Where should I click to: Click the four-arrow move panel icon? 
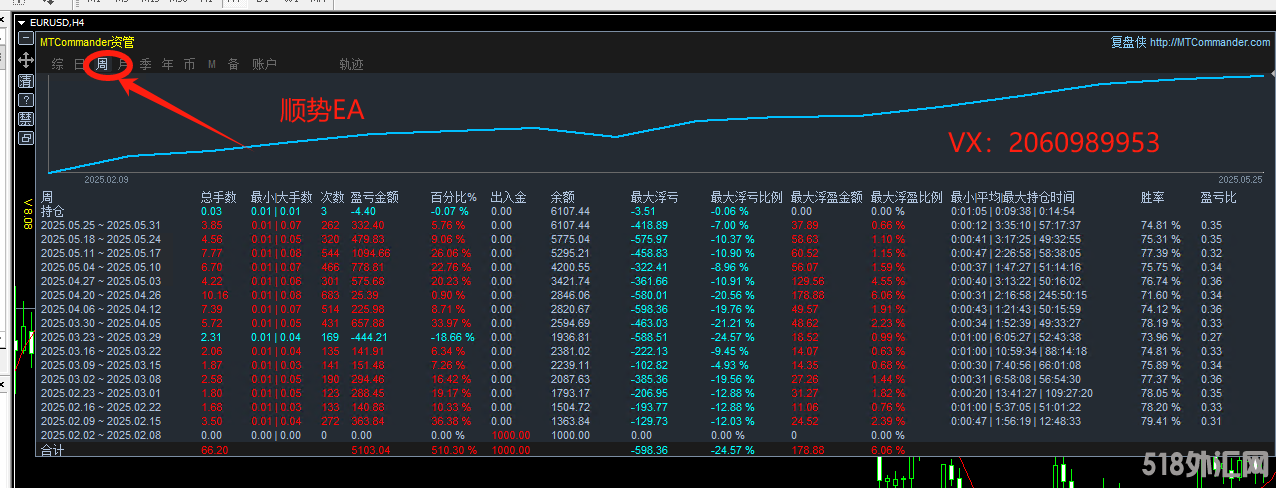click(x=25, y=59)
